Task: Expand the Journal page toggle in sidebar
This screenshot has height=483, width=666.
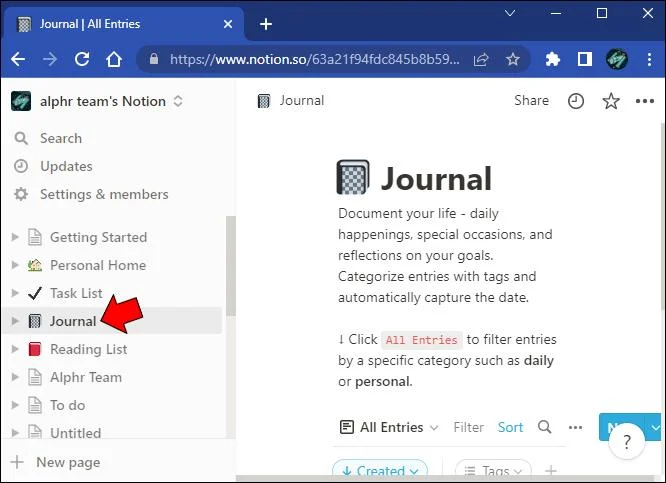Action: click(15, 321)
